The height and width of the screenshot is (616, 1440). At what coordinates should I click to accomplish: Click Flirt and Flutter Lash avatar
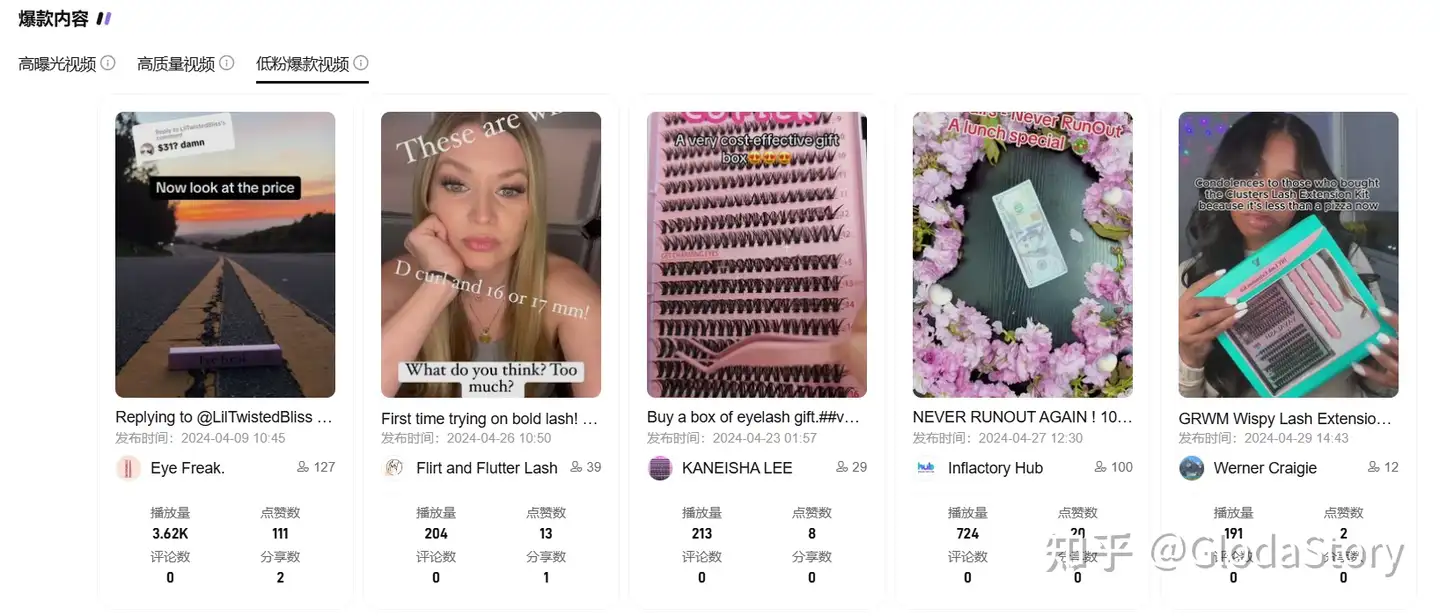click(394, 468)
